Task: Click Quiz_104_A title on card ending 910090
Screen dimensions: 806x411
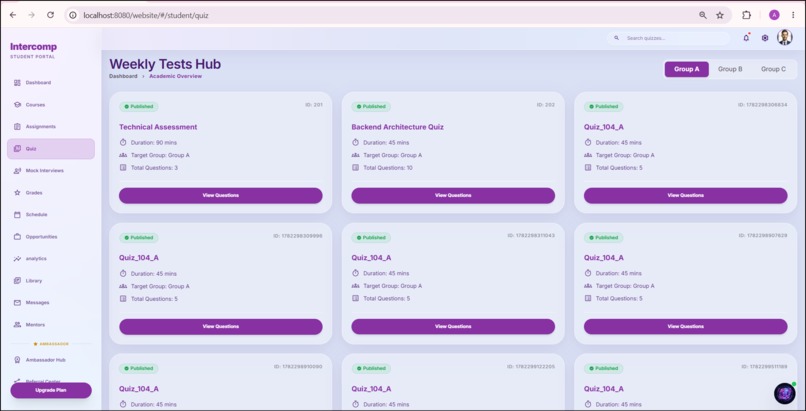Action: 139,389
